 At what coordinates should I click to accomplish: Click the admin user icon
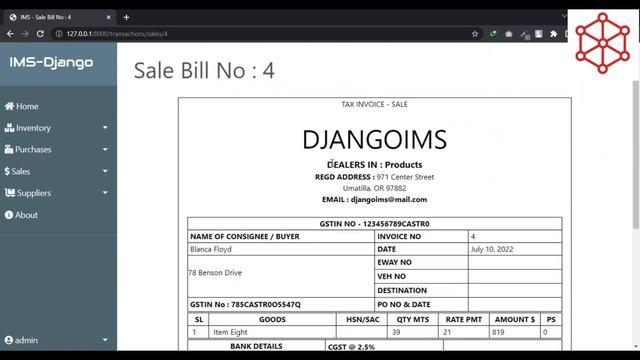click(9, 340)
